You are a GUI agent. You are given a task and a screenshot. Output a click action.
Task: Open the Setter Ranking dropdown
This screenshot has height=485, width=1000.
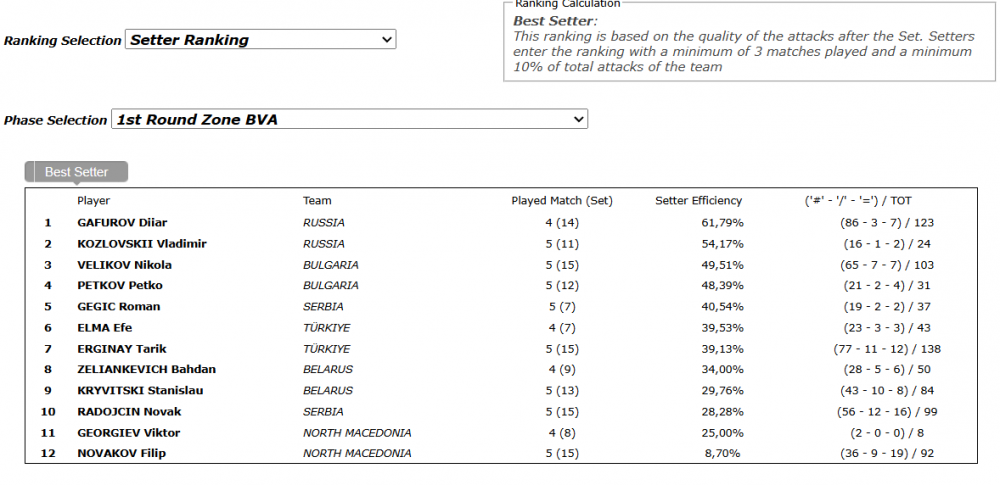pos(260,40)
